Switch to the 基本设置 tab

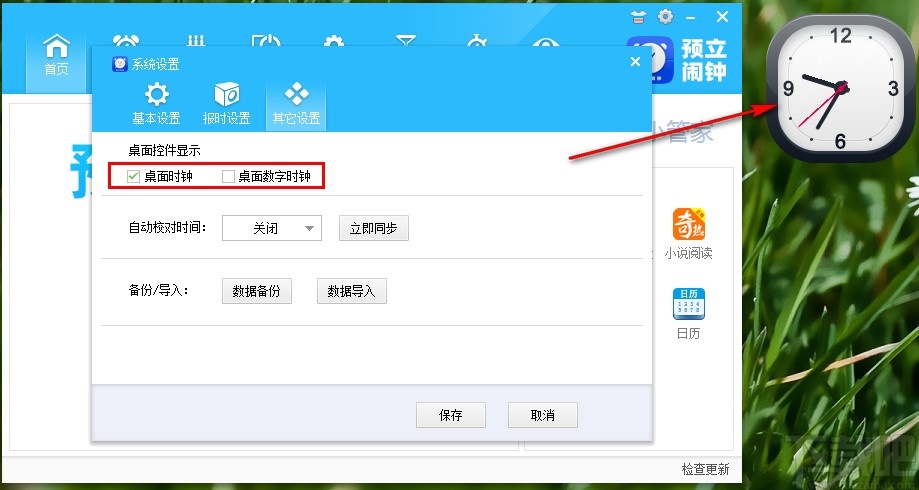(156, 104)
